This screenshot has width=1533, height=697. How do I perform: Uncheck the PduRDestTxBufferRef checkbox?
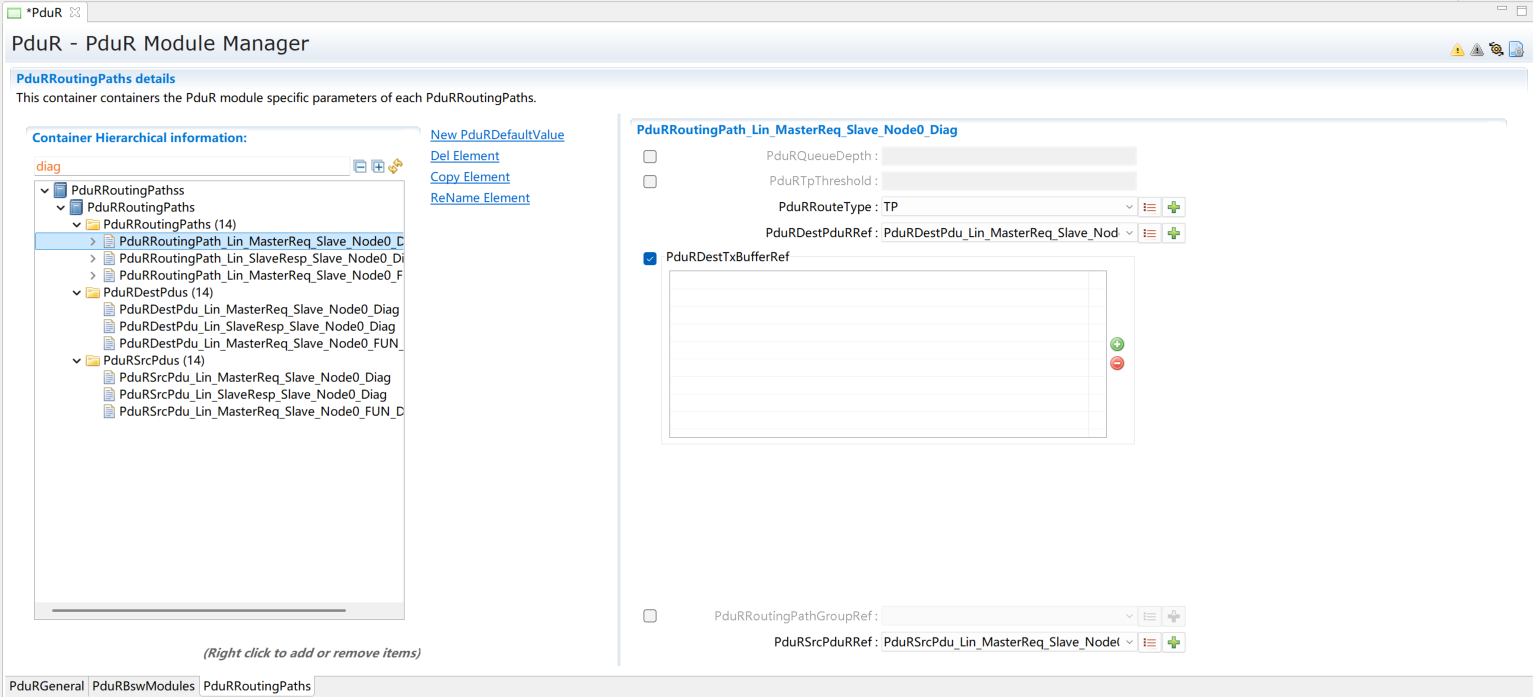point(650,259)
